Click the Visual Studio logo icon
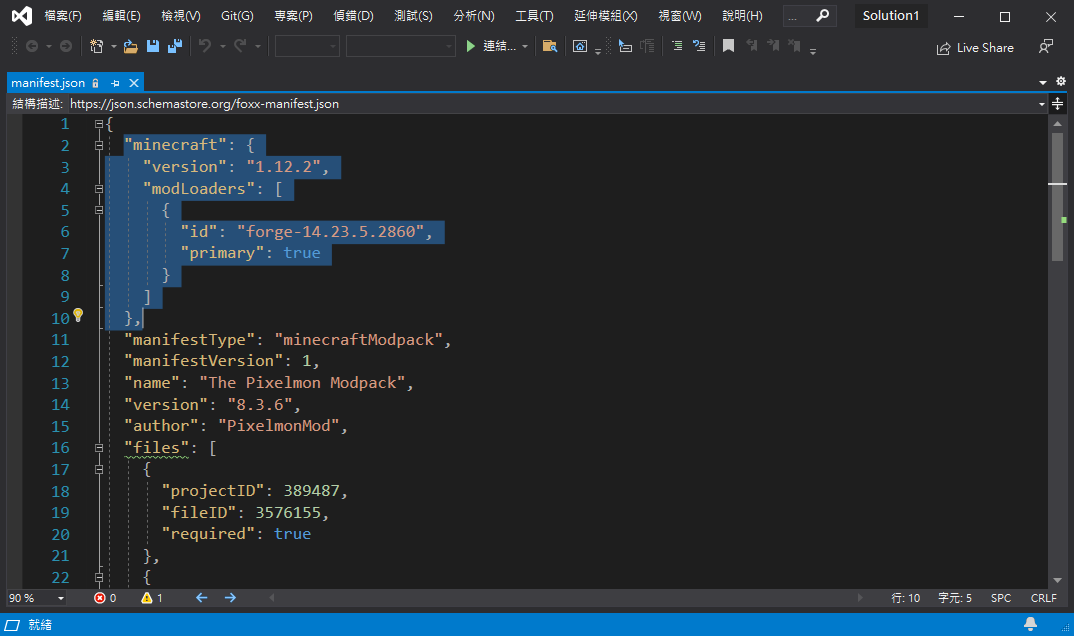Screen dimensions: 1074x636 pyautogui.click(x=22, y=16)
